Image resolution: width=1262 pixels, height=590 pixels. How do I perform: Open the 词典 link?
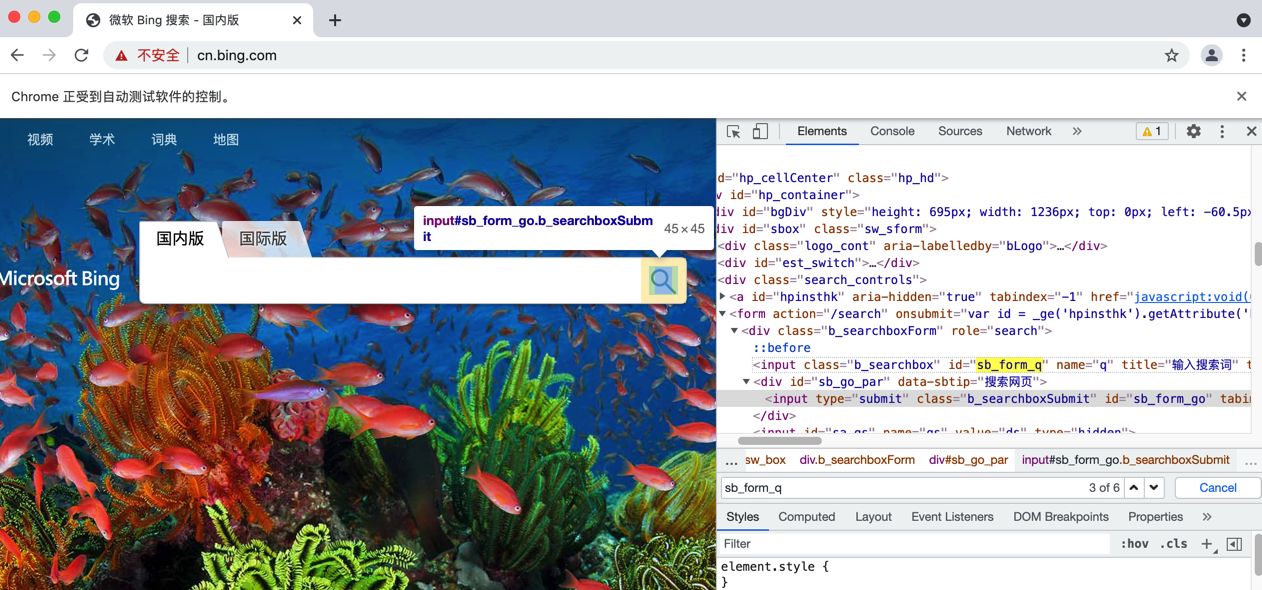click(x=164, y=140)
